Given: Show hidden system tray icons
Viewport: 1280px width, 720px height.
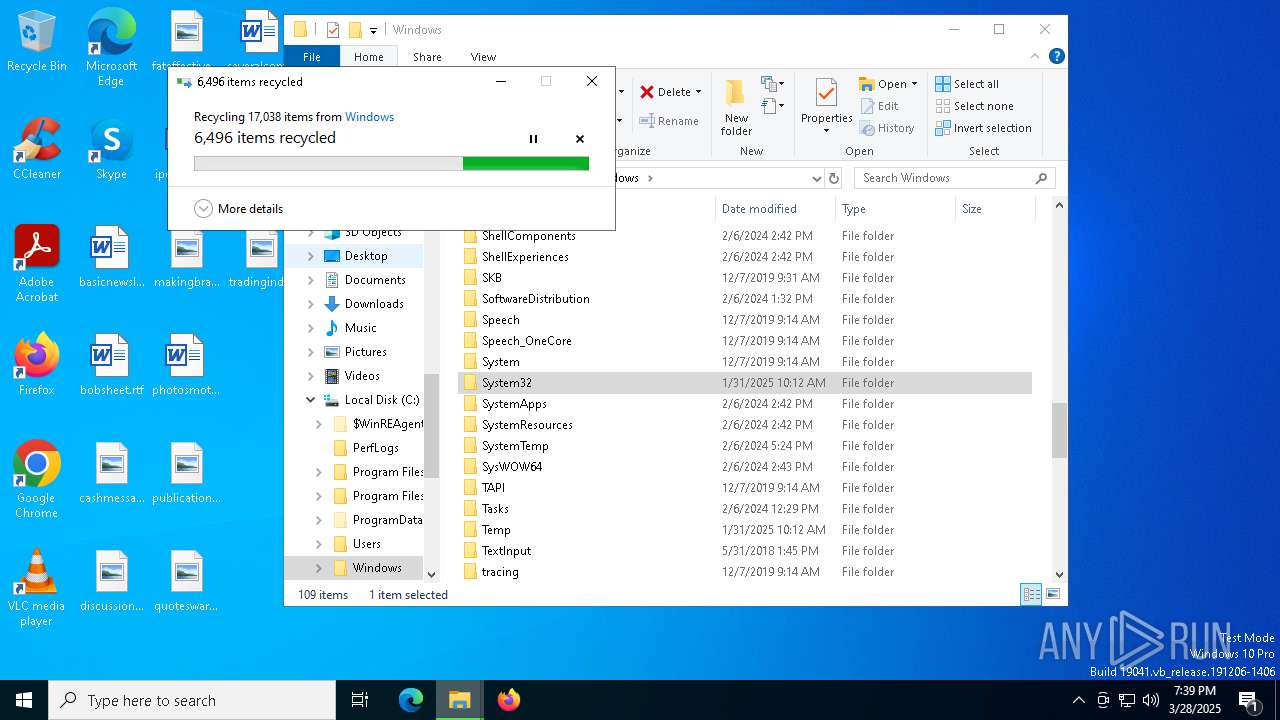Looking at the screenshot, I should pyautogui.click(x=1078, y=700).
